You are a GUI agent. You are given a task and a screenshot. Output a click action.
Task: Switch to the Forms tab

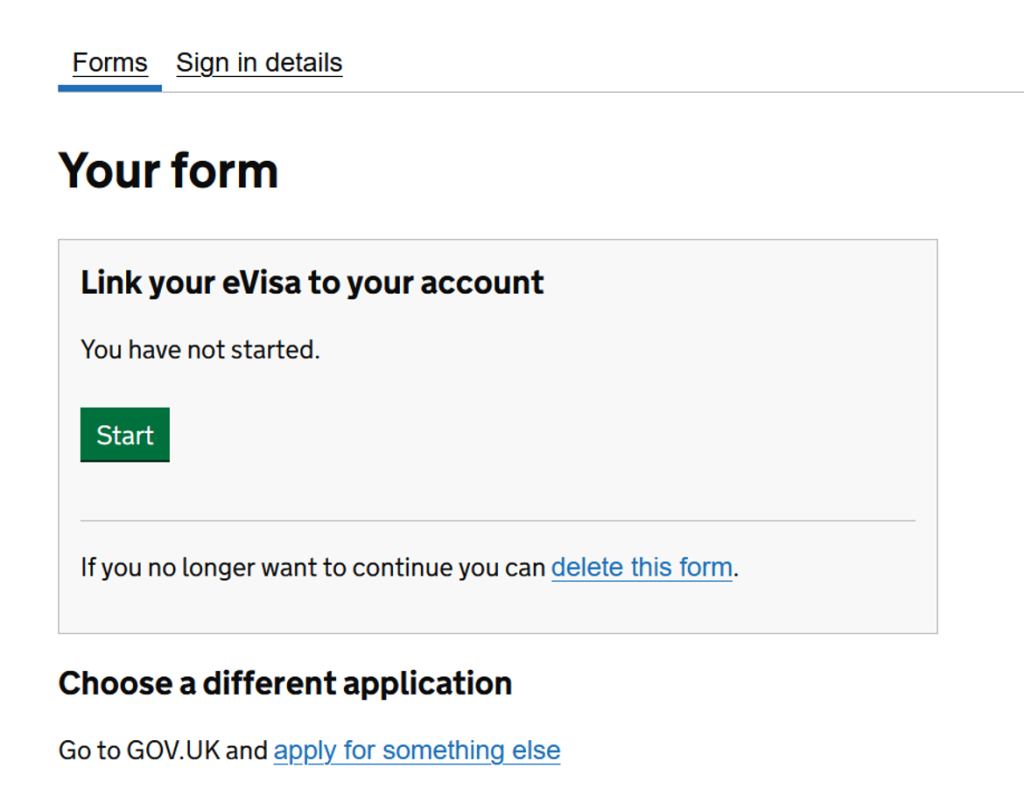pos(110,63)
